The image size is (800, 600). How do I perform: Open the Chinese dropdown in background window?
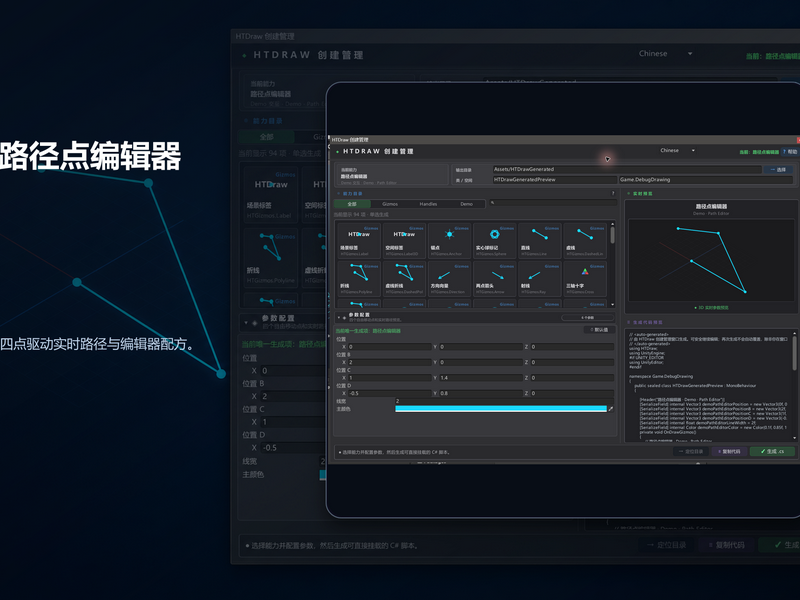[665, 54]
